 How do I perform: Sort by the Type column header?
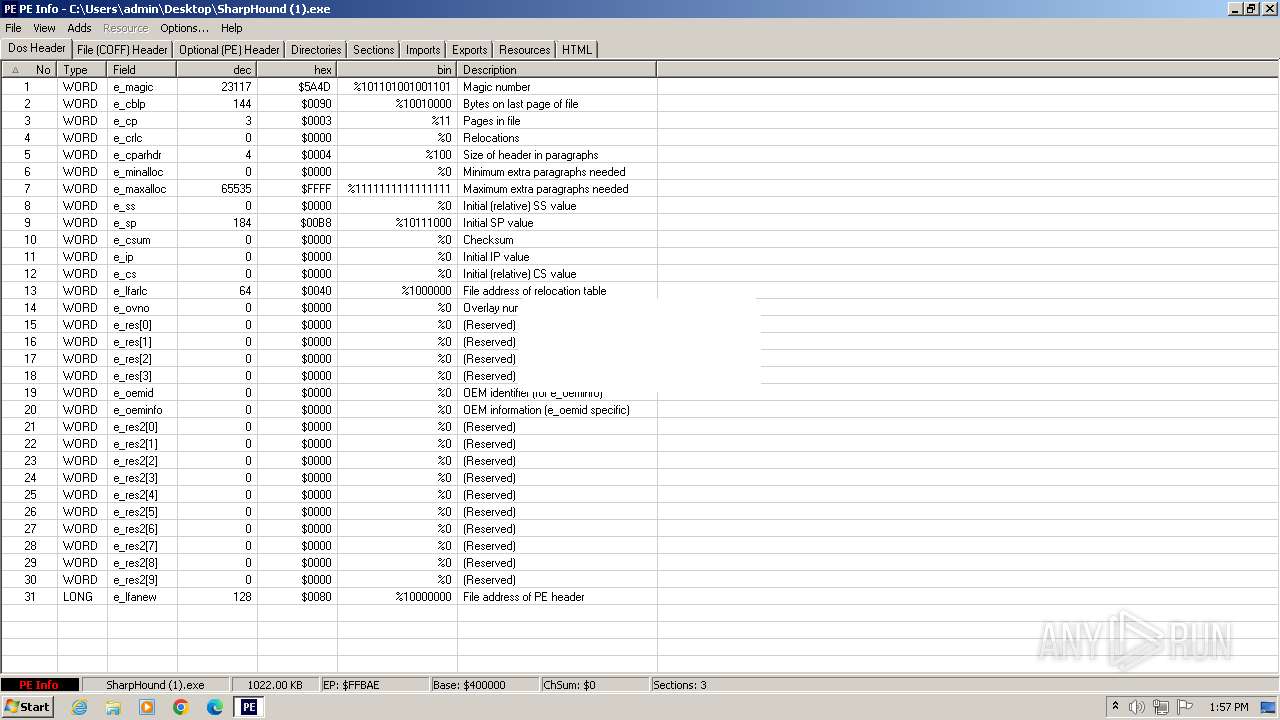pos(82,70)
